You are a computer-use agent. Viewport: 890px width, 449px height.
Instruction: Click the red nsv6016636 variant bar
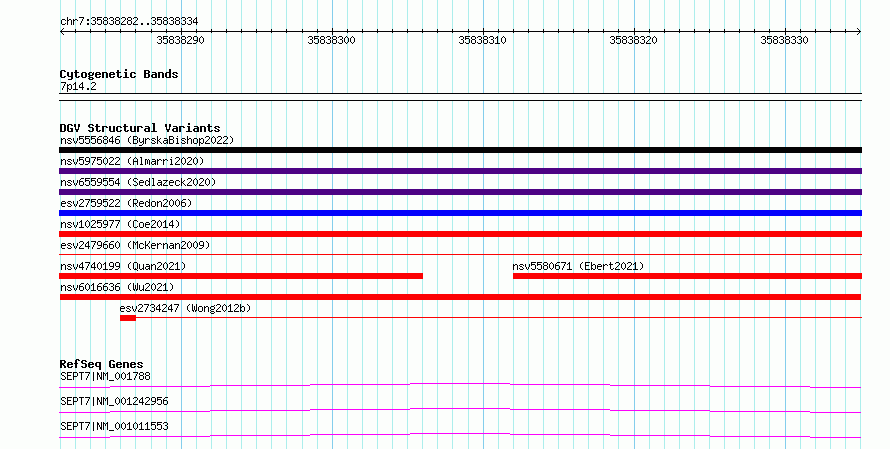pos(460,297)
